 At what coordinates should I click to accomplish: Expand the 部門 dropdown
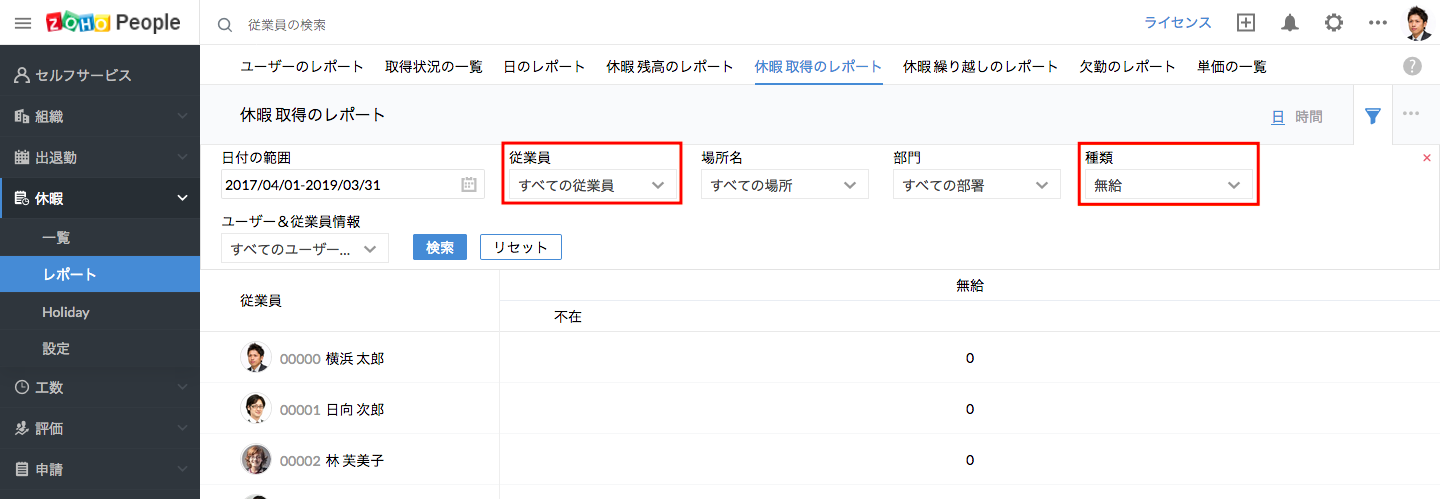pyautogui.click(x=975, y=185)
